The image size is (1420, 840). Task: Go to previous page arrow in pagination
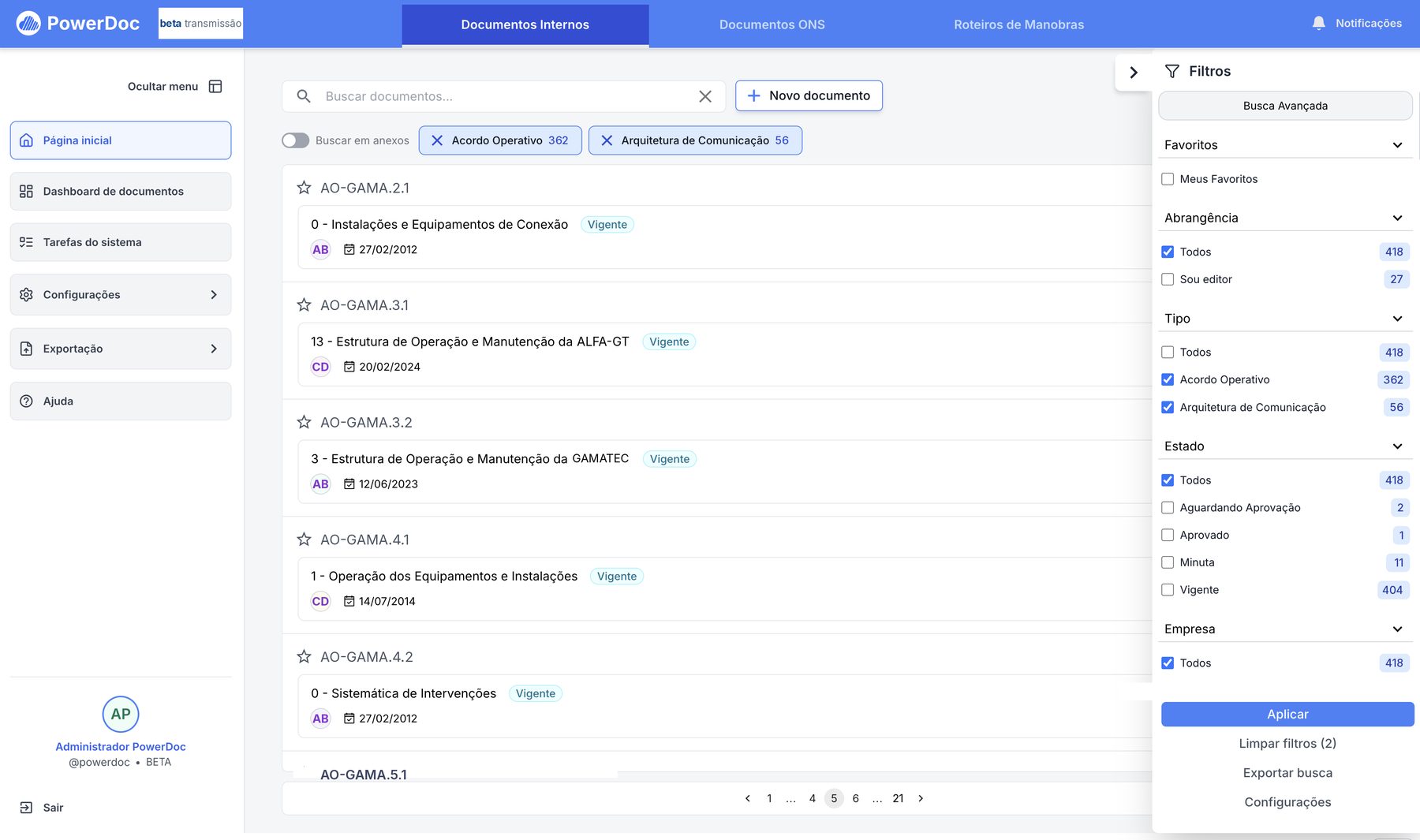point(748,798)
